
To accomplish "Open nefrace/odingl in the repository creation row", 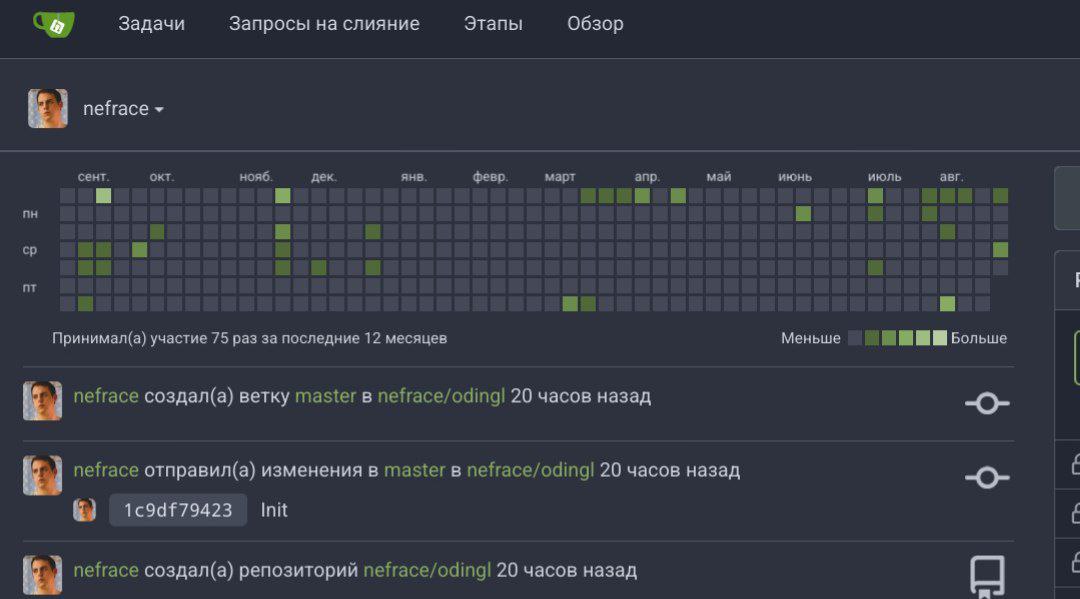I will tap(427, 570).
